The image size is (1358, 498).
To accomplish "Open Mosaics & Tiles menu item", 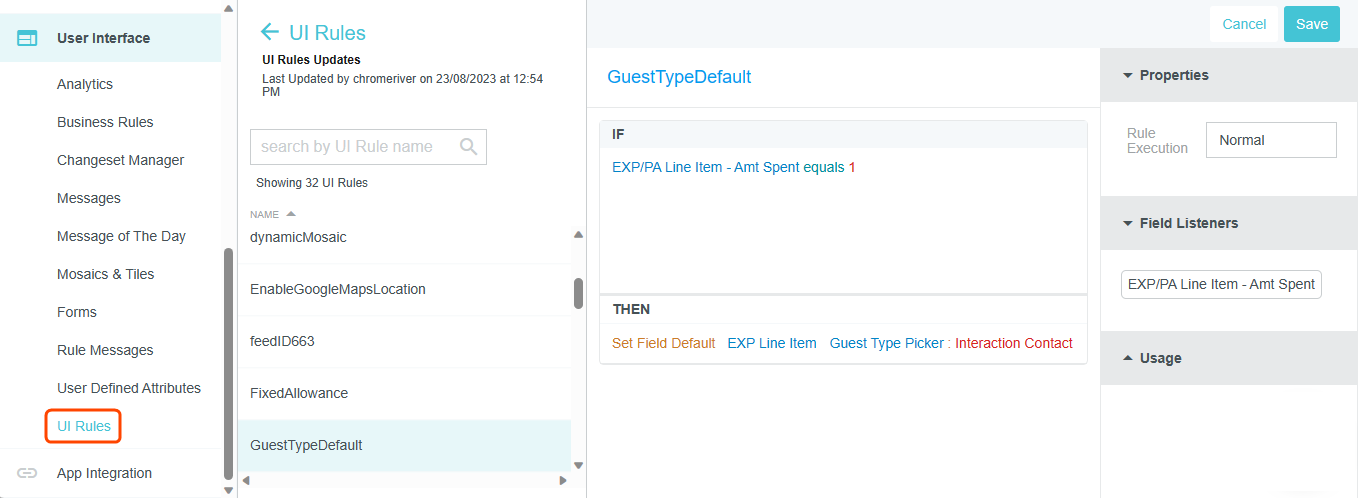I will 105,274.
